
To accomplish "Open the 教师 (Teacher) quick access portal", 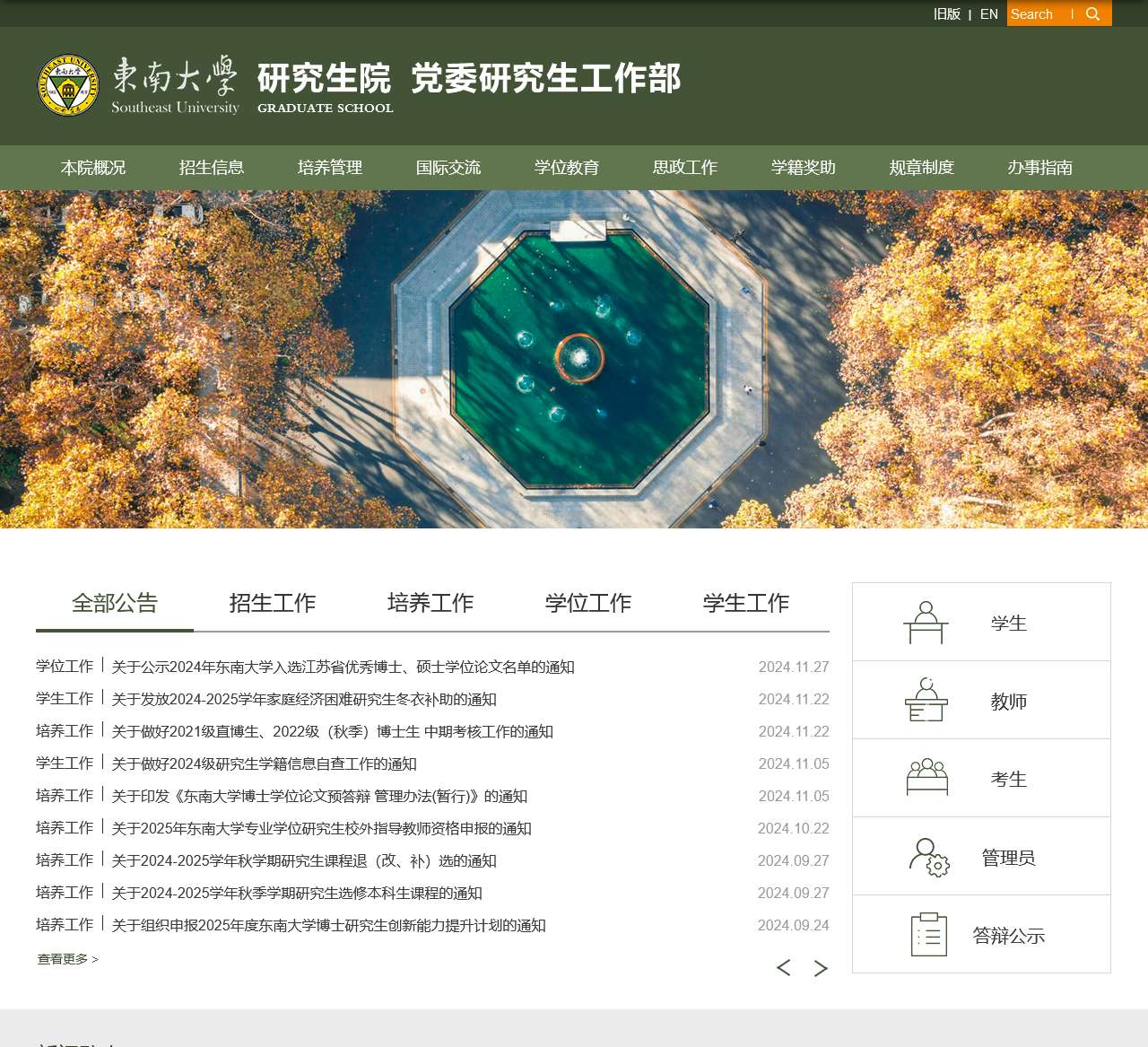I will [981, 701].
